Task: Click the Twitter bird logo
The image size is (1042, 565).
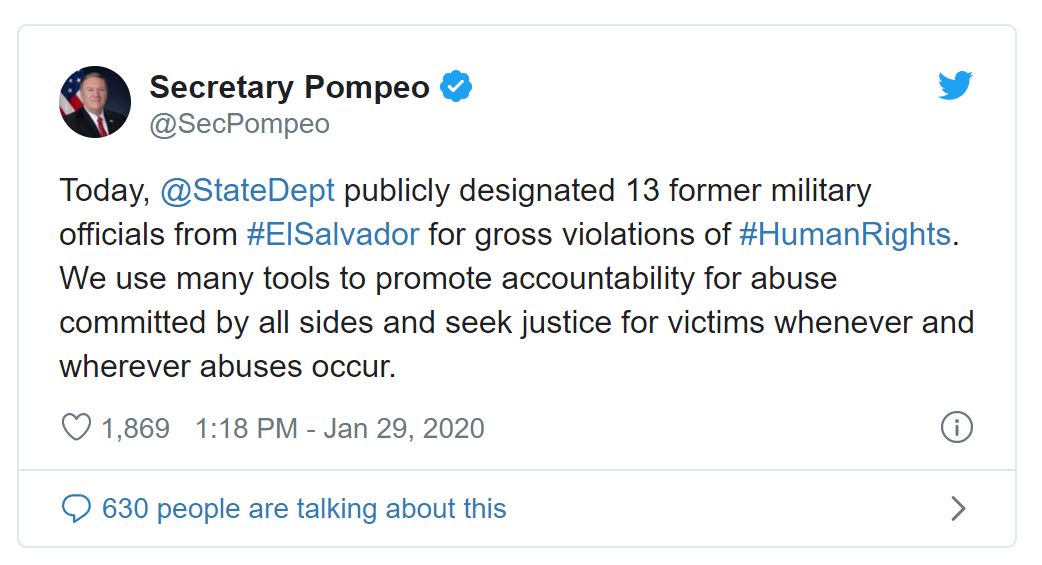Action: tap(955, 87)
